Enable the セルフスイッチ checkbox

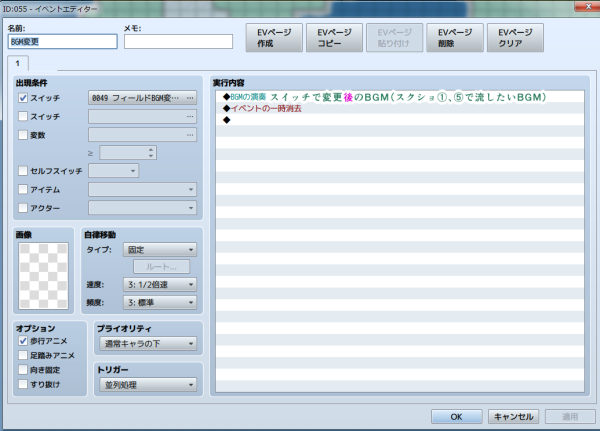point(23,171)
